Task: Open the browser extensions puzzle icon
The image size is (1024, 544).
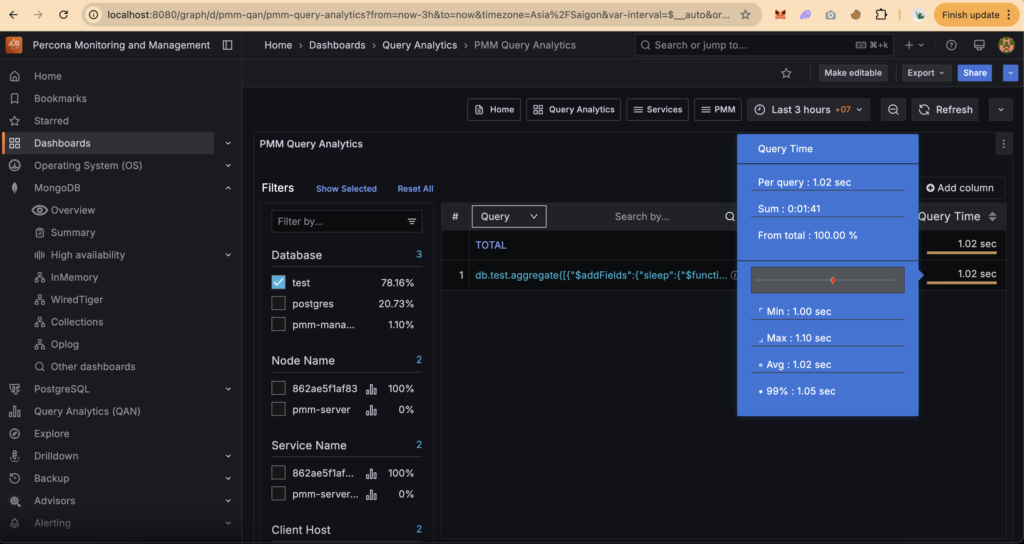Action: [881, 14]
